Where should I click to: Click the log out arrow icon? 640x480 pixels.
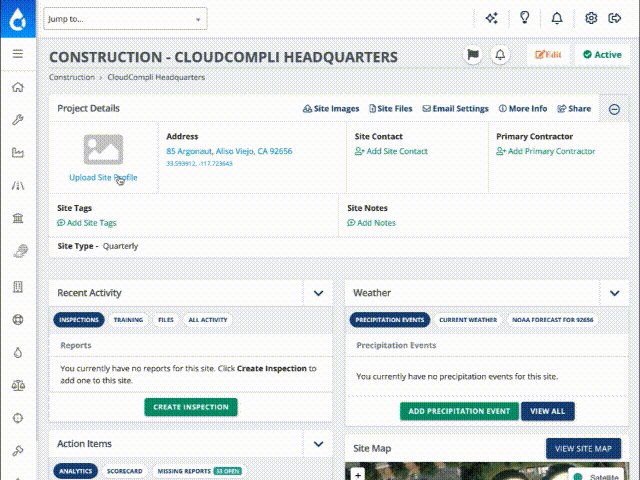point(615,18)
